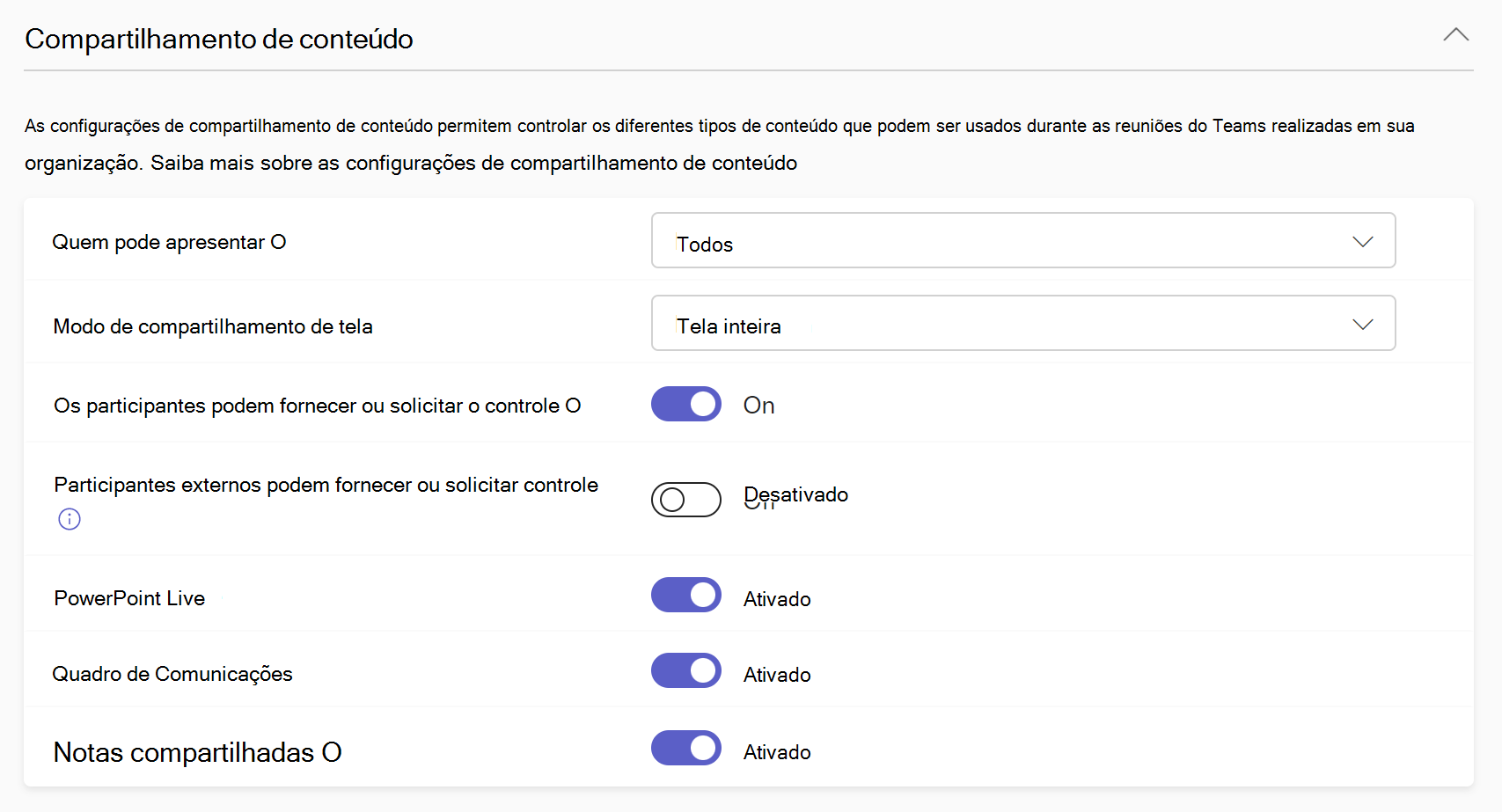Open the Modo de compartilhamento de tela dropdown
This screenshot has width=1502, height=812.
(x=1023, y=323)
